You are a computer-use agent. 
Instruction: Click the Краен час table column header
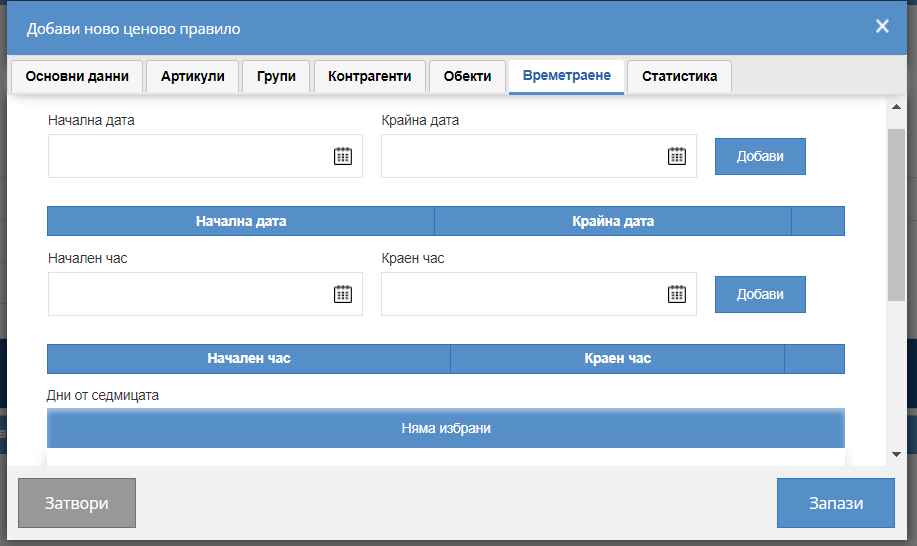(618, 358)
